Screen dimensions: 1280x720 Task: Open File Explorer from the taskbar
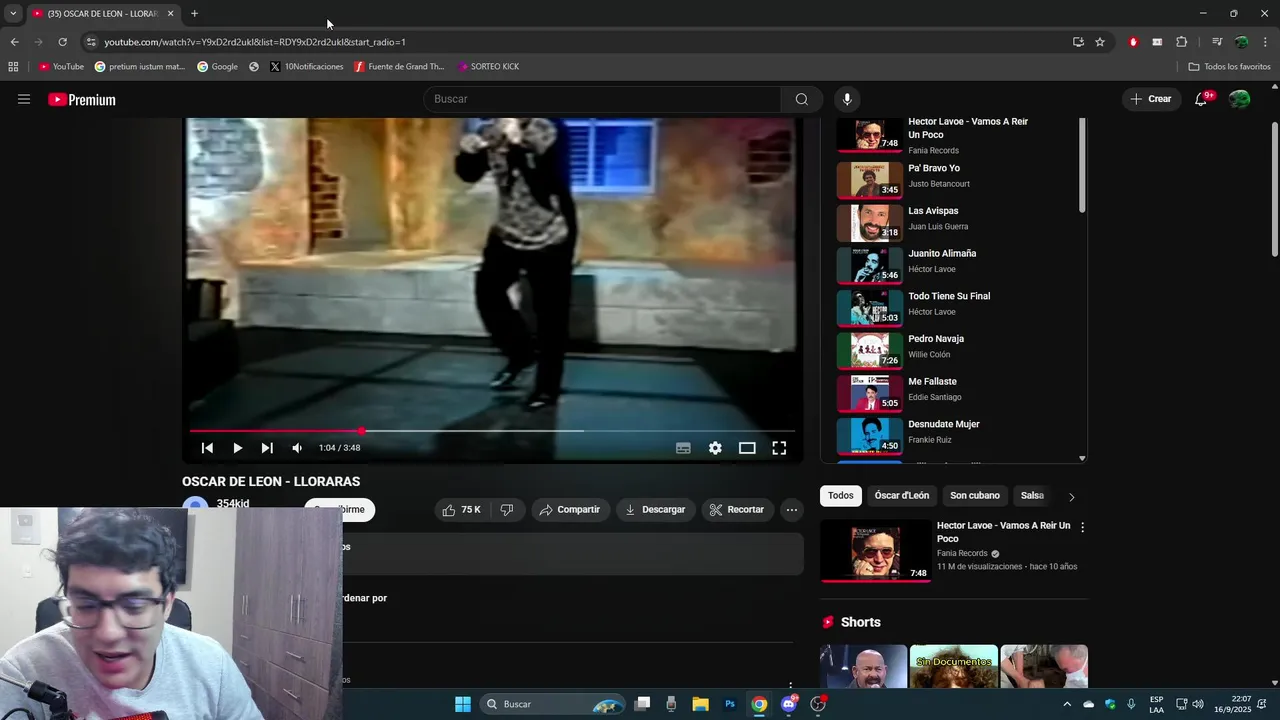700,704
